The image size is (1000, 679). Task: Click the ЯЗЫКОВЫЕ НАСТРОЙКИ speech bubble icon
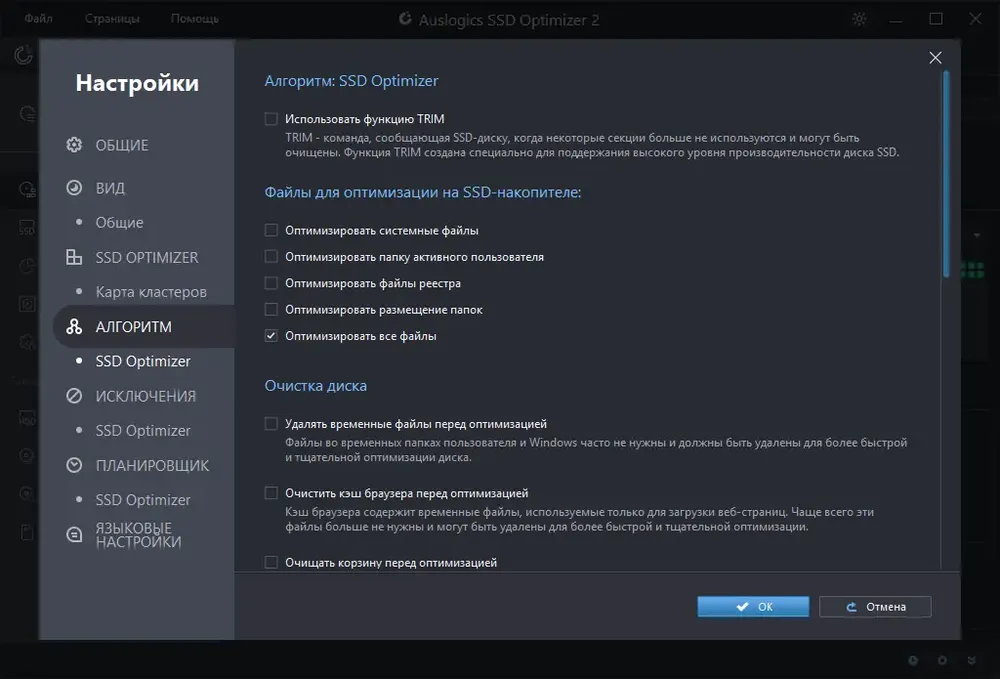[74, 534]
